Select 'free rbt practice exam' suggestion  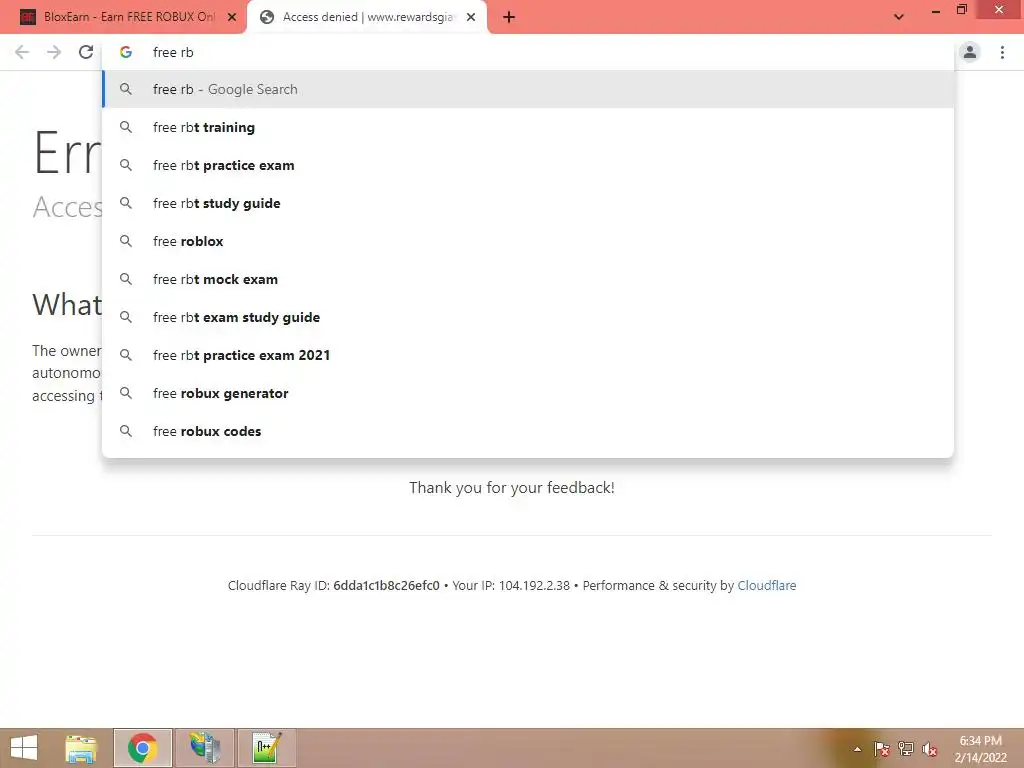(x=528, y=165)
